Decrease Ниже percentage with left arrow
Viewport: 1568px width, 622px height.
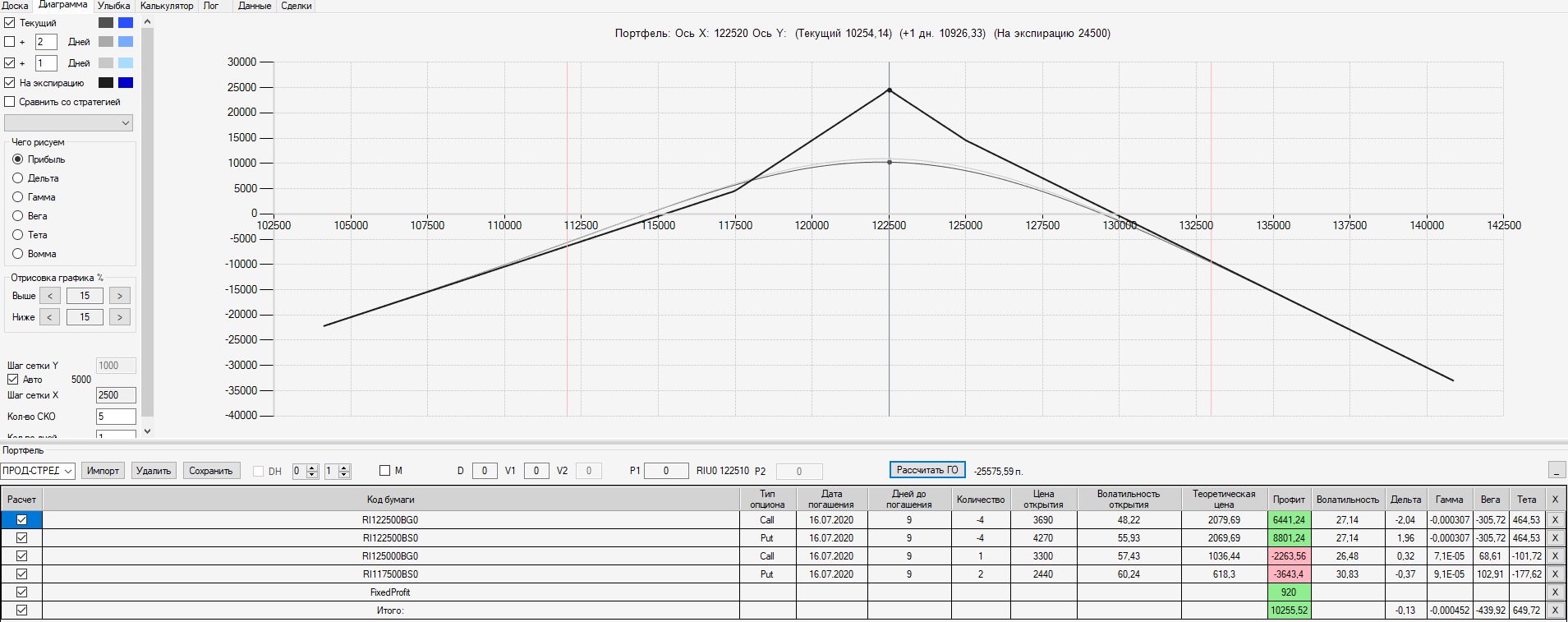click(x=50, y=317)
